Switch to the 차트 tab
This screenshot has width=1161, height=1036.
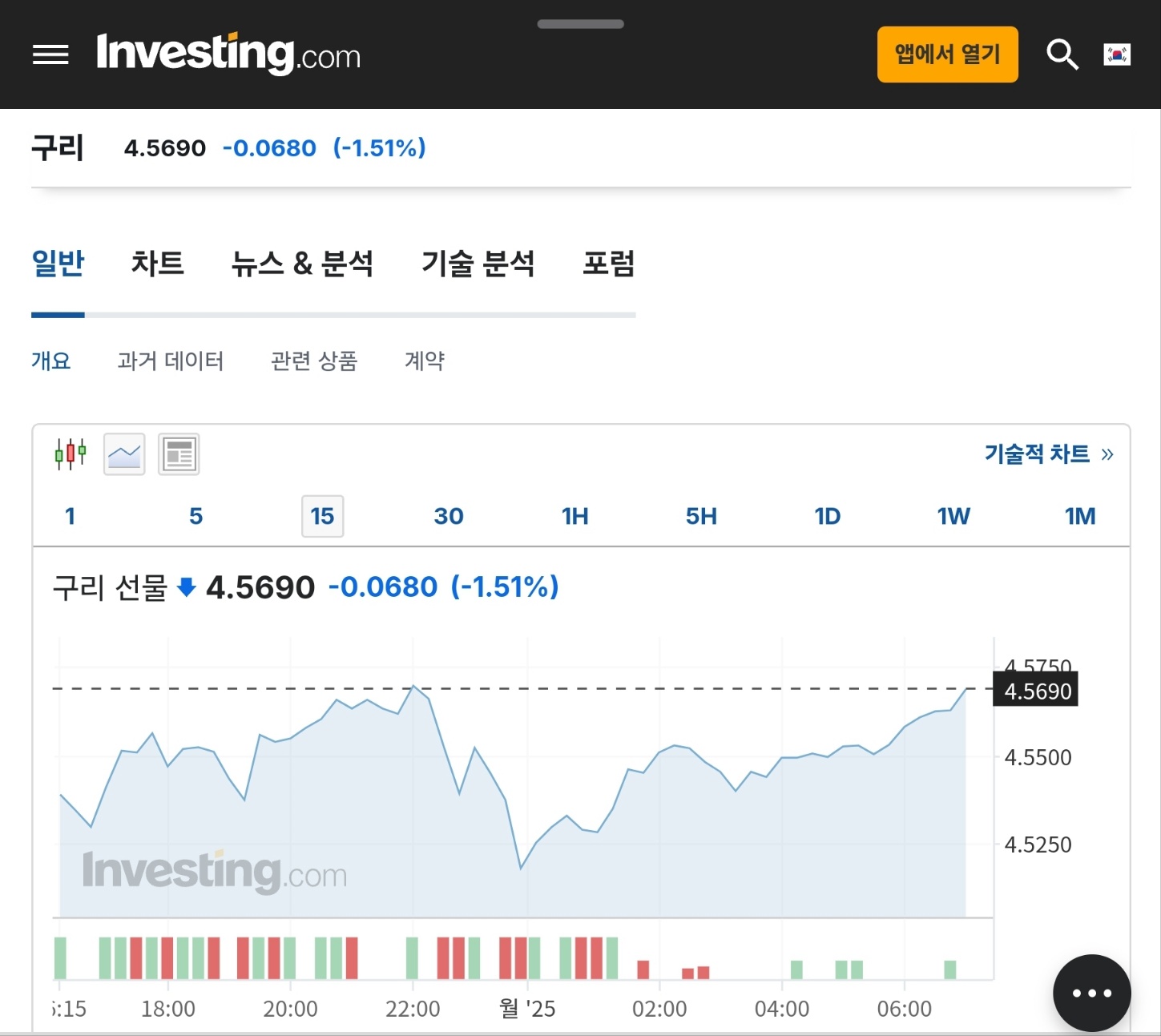[x=158, y=263]
